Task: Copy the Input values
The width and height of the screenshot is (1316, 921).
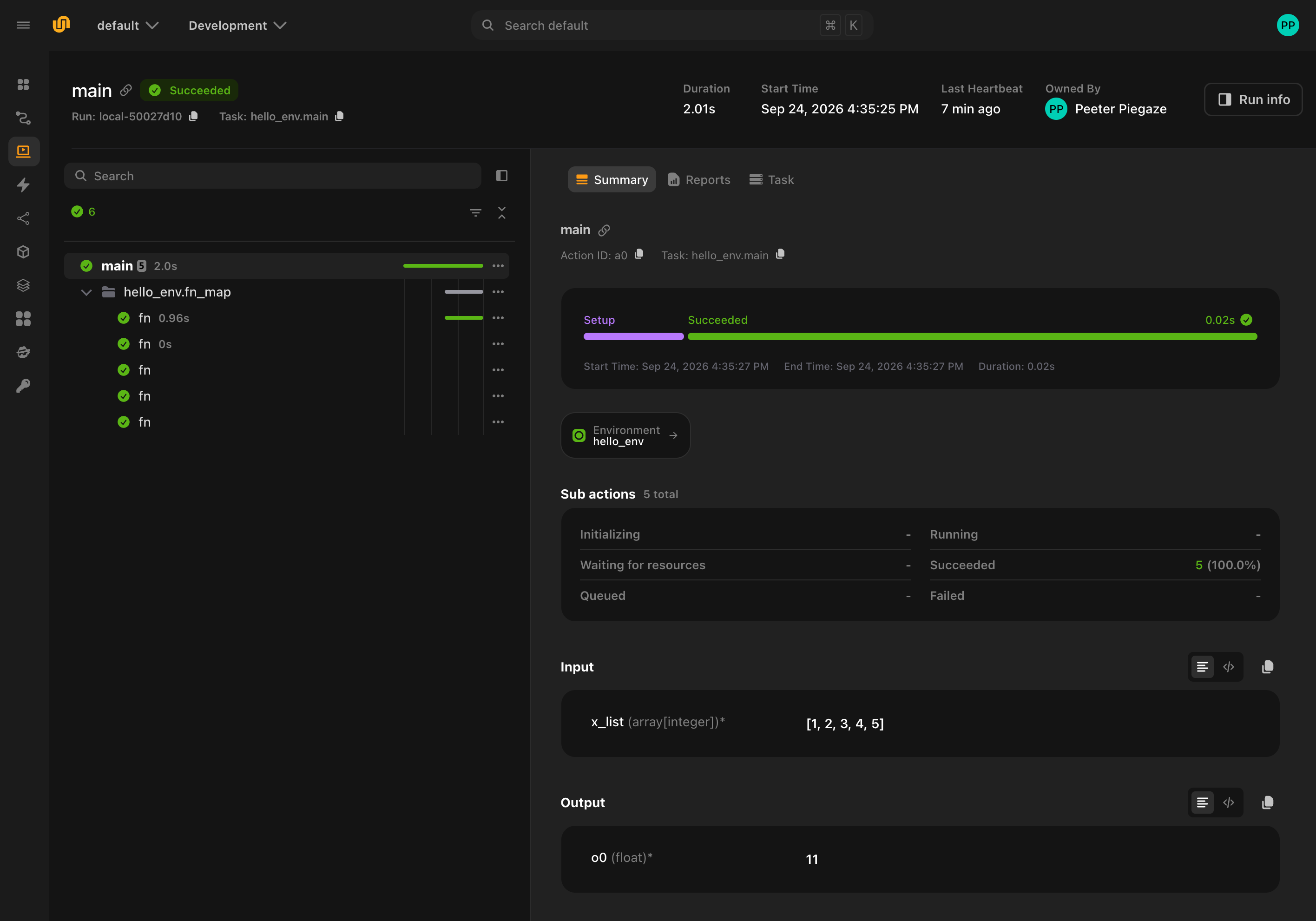Action: point(1268,666)
